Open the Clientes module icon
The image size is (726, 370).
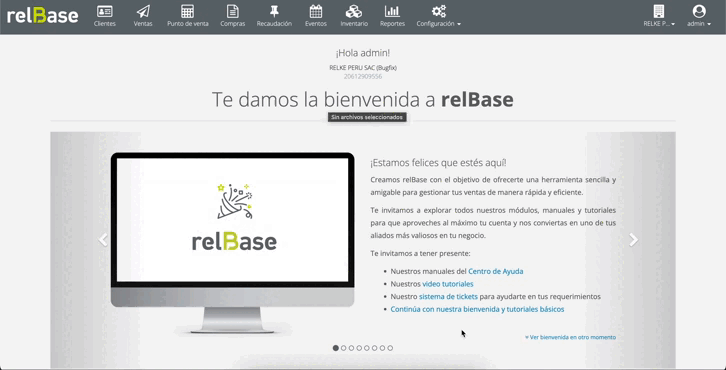pyautogui.click(x=105, y=11)
